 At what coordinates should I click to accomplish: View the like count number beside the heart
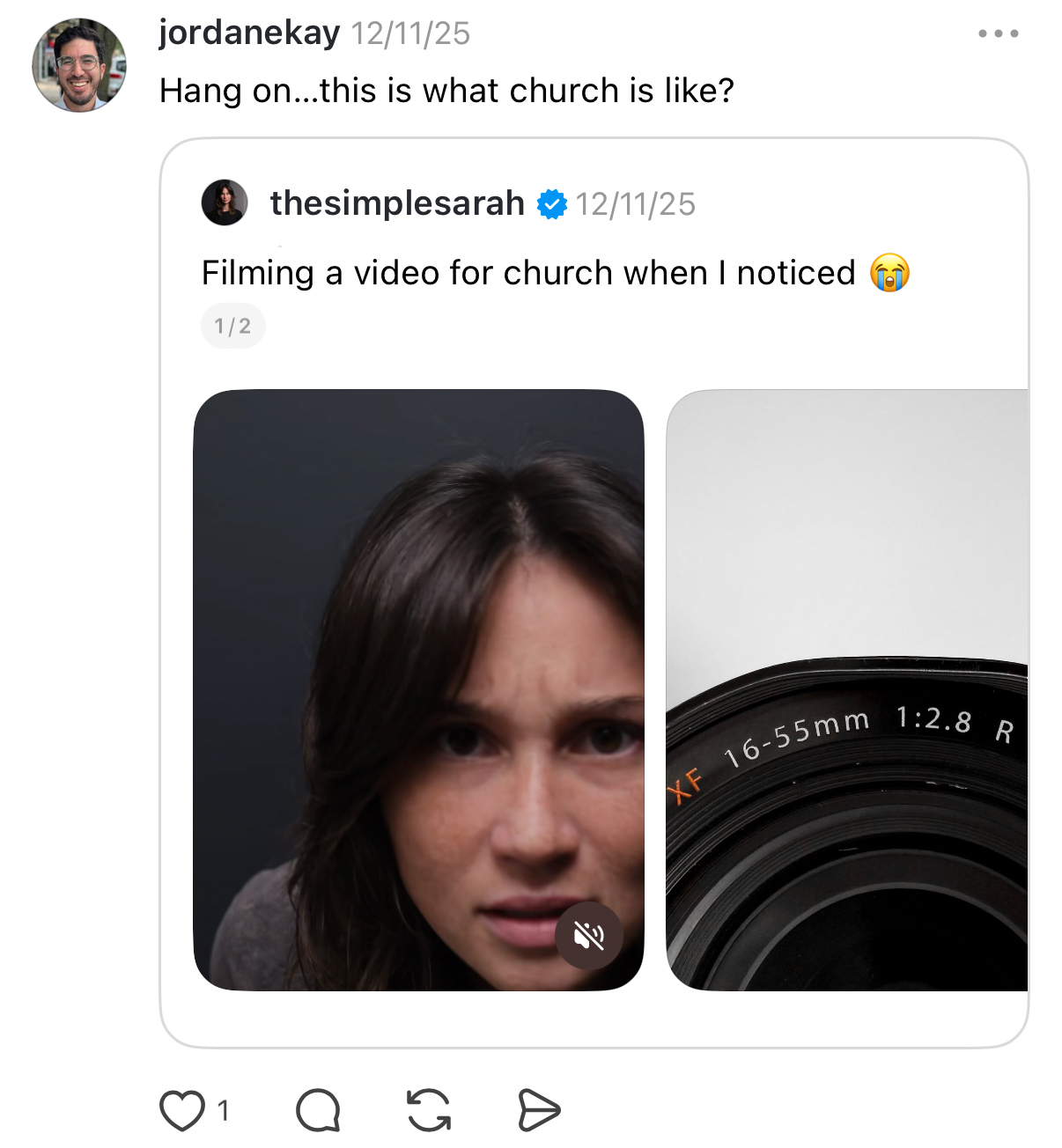[224, 1110]
